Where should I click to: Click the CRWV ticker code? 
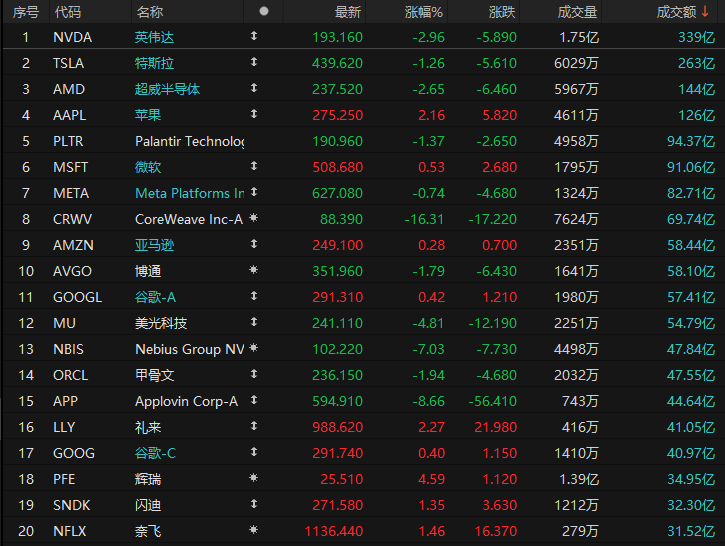(x=73, y=219)
